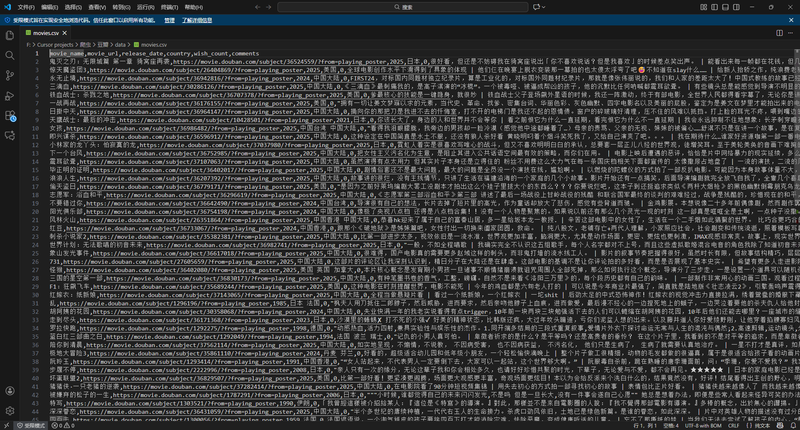Open the Manage gear icon
This screenshot has width=800, height=430.
point(10,411)
